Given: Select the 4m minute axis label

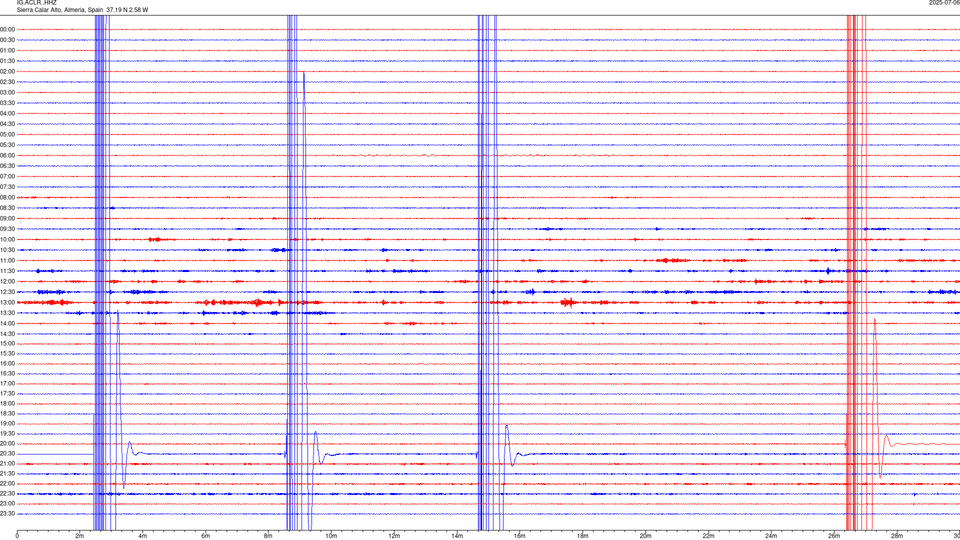Looking at the screenshot, I should point(143,536).
